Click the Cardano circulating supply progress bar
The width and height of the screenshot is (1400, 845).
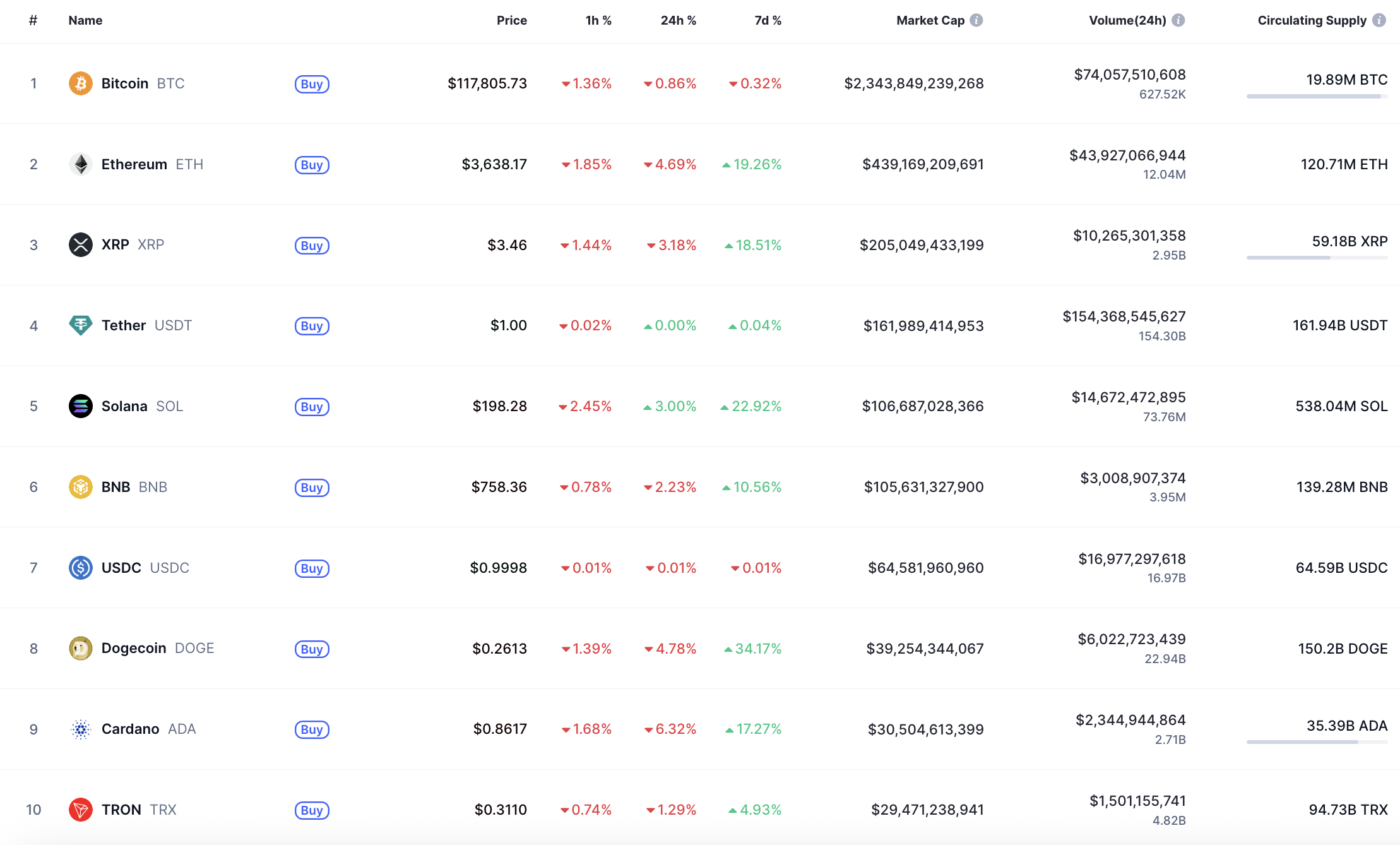tap(1316, 742)
